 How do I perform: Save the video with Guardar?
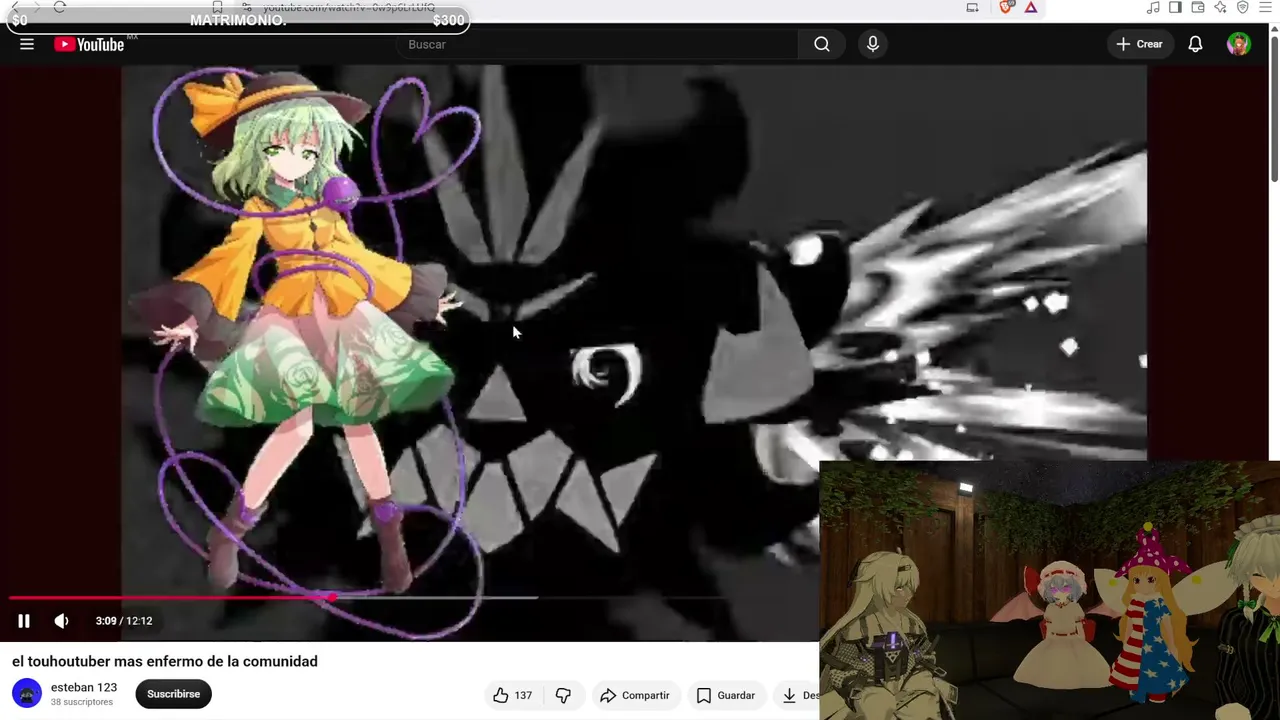point(726,695)
